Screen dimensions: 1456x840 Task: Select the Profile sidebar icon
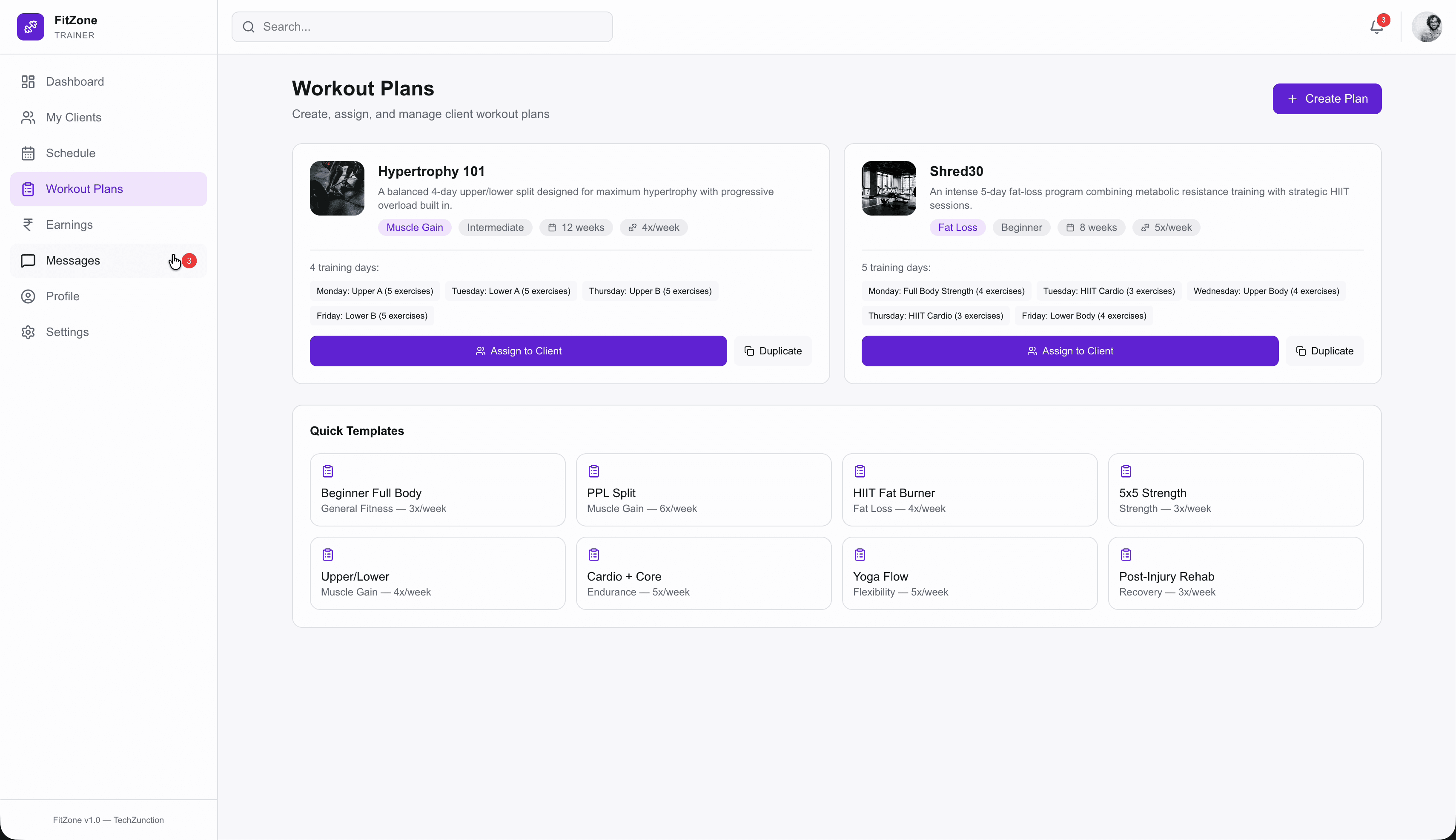click(x=28, y=296)
